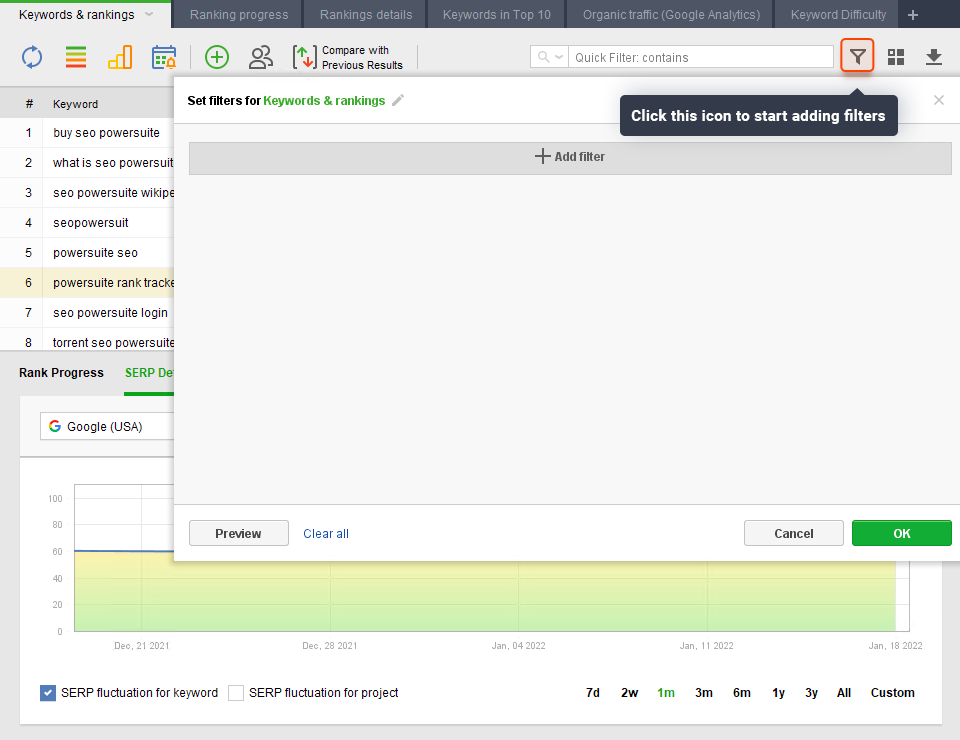Viewport: 960px width, 740px height.
Task: Show All time chart range
Action: click(844, 693)
